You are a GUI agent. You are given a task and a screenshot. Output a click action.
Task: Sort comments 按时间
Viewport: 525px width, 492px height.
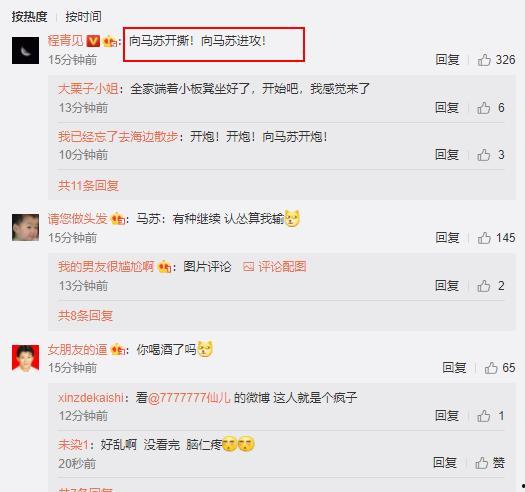tap(83, 16)
